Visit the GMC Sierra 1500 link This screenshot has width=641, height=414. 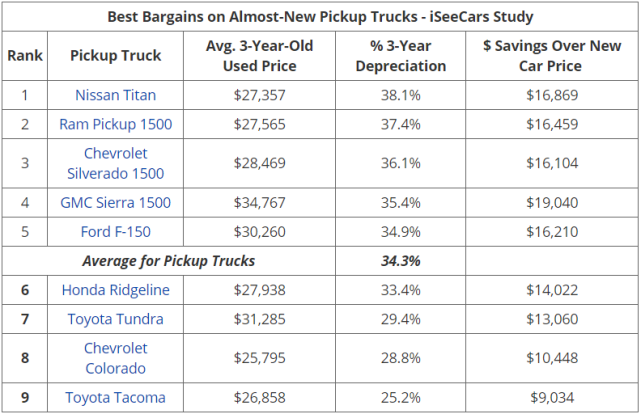[x=115, y=202]
